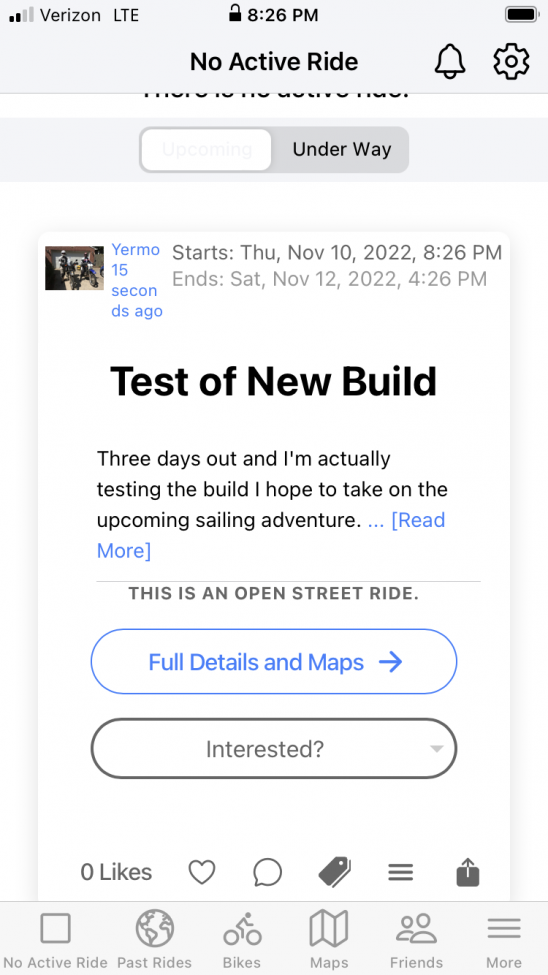Expand description with Read More link

click(271, 535)
